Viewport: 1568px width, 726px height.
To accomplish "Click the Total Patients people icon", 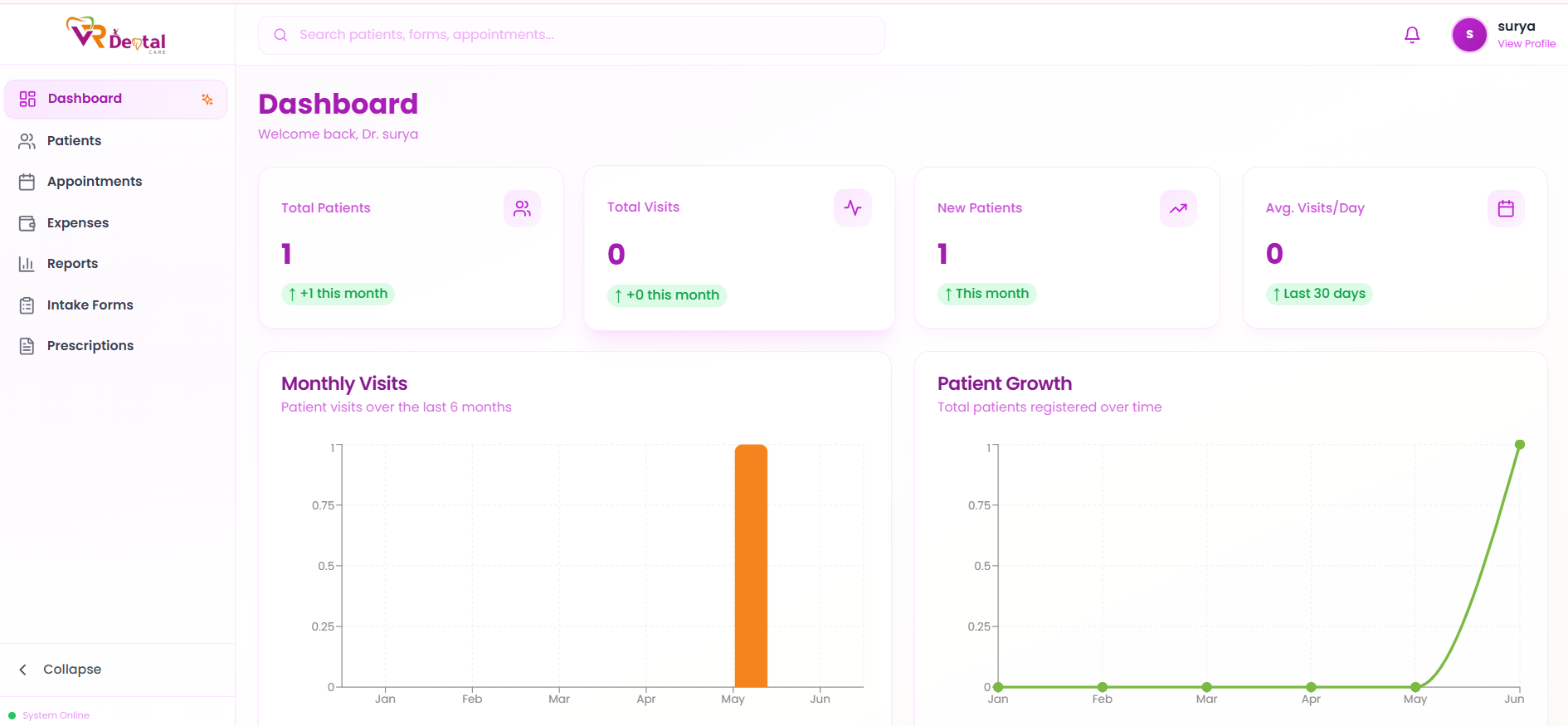I will click(522, 208).
